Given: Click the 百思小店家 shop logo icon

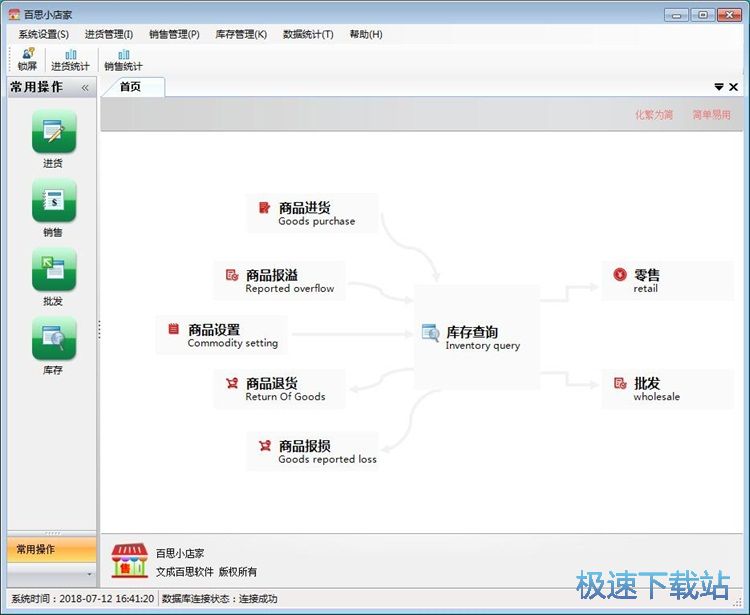Looking at the screenshot, I should pyautogui.click(x=129, y=560).
